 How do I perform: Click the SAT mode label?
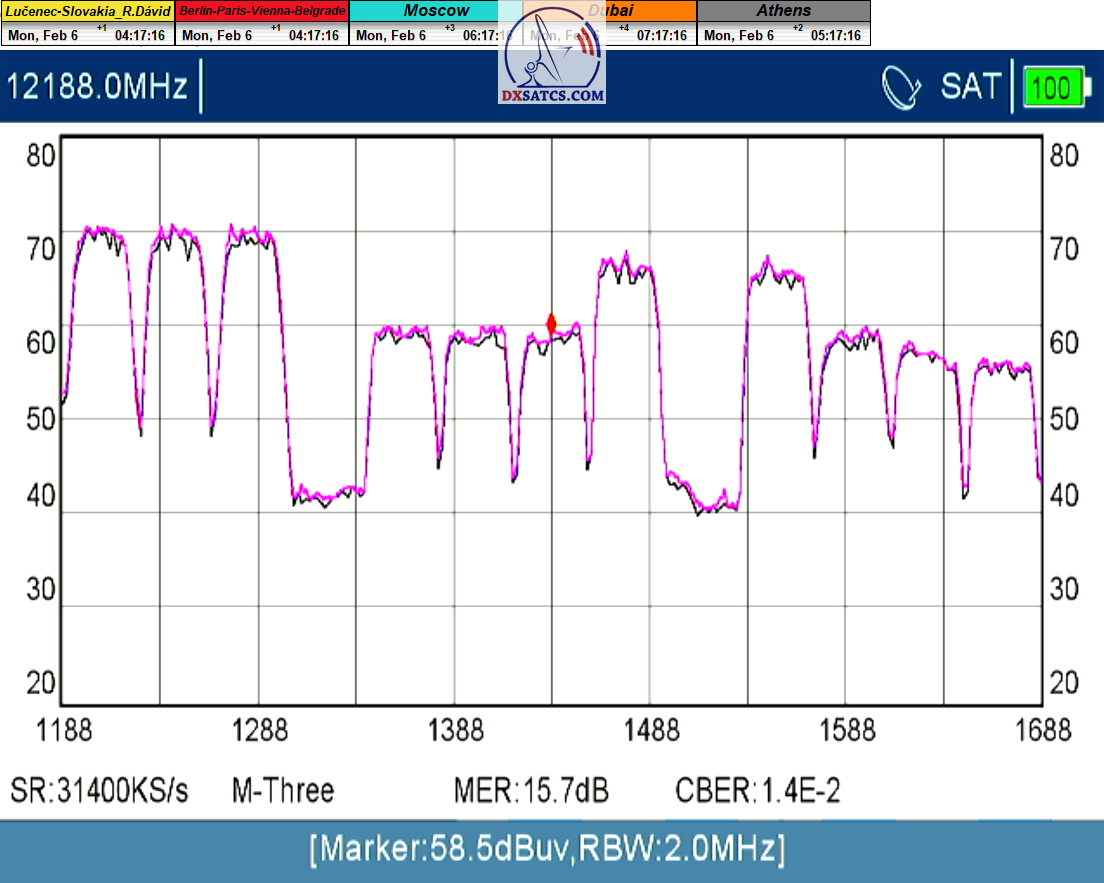point(969,87)
